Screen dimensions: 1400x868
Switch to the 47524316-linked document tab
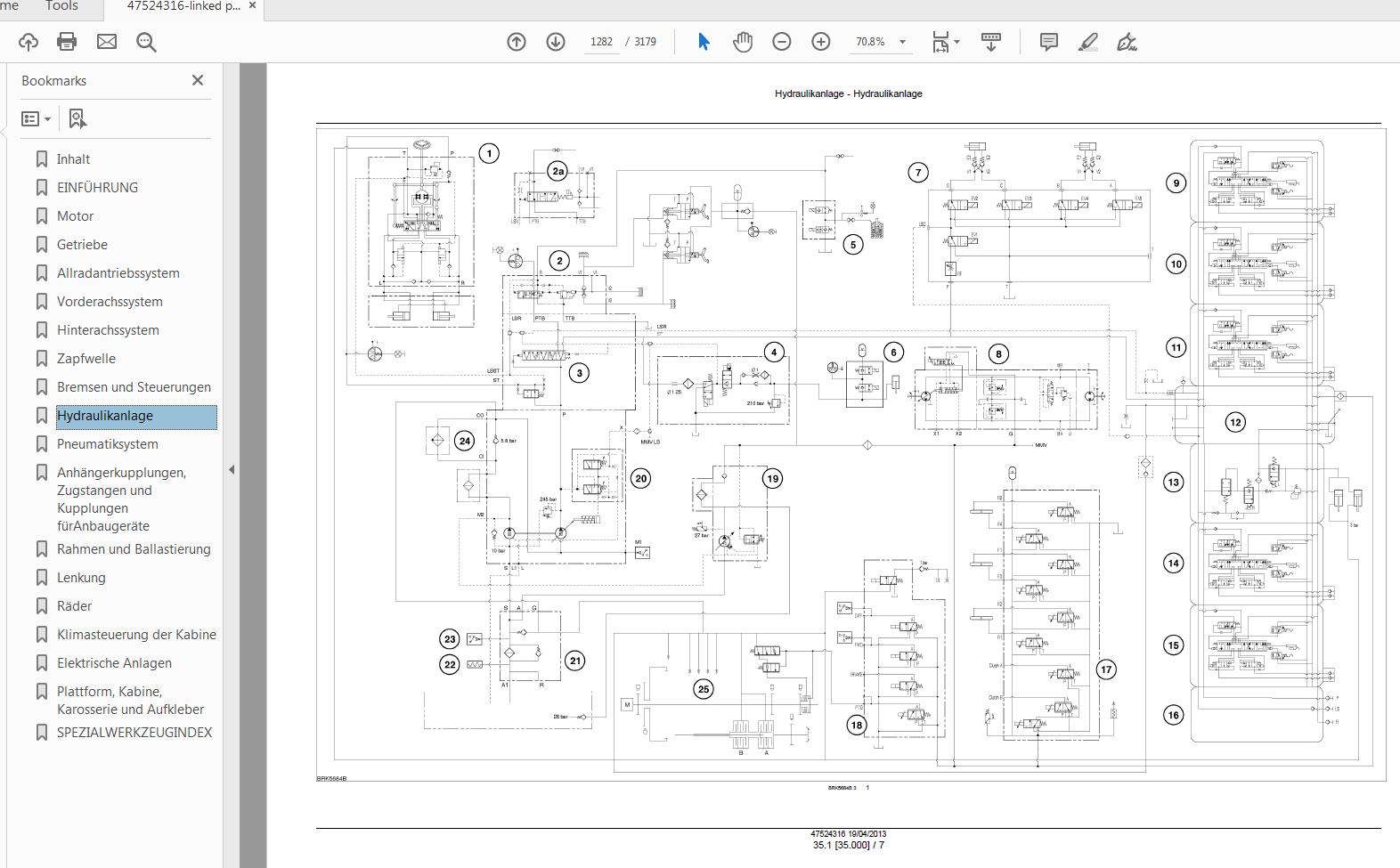[183, 6]
